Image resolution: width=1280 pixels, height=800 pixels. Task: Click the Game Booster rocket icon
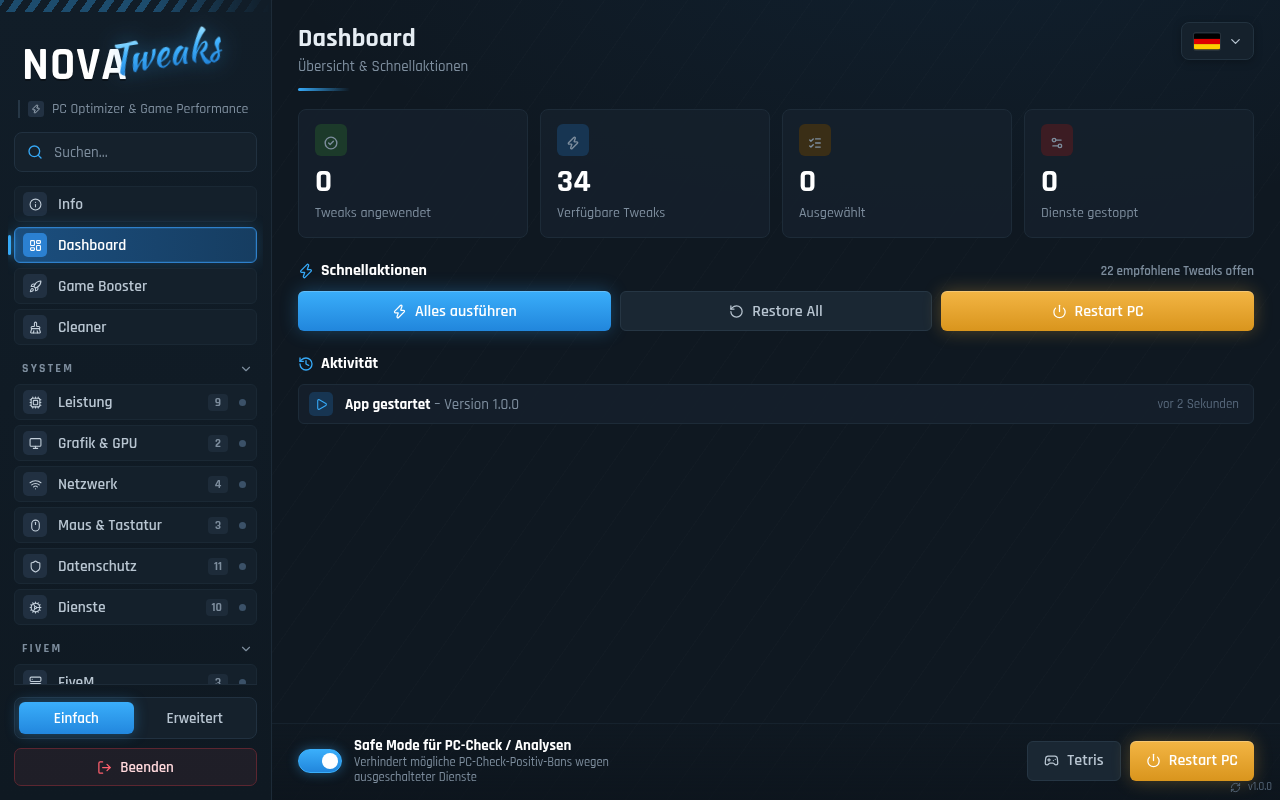click(36, 286)
